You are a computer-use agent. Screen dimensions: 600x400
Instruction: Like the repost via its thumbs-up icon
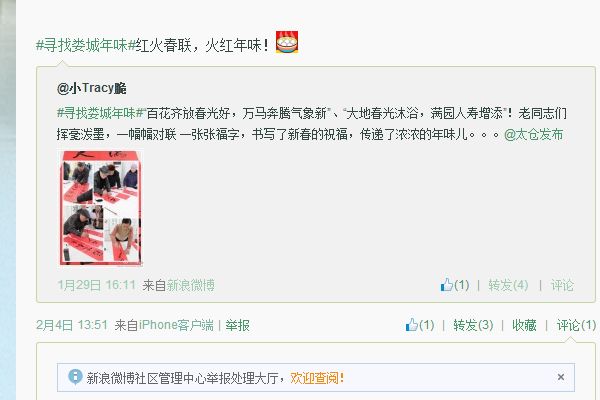pos(412,325)
